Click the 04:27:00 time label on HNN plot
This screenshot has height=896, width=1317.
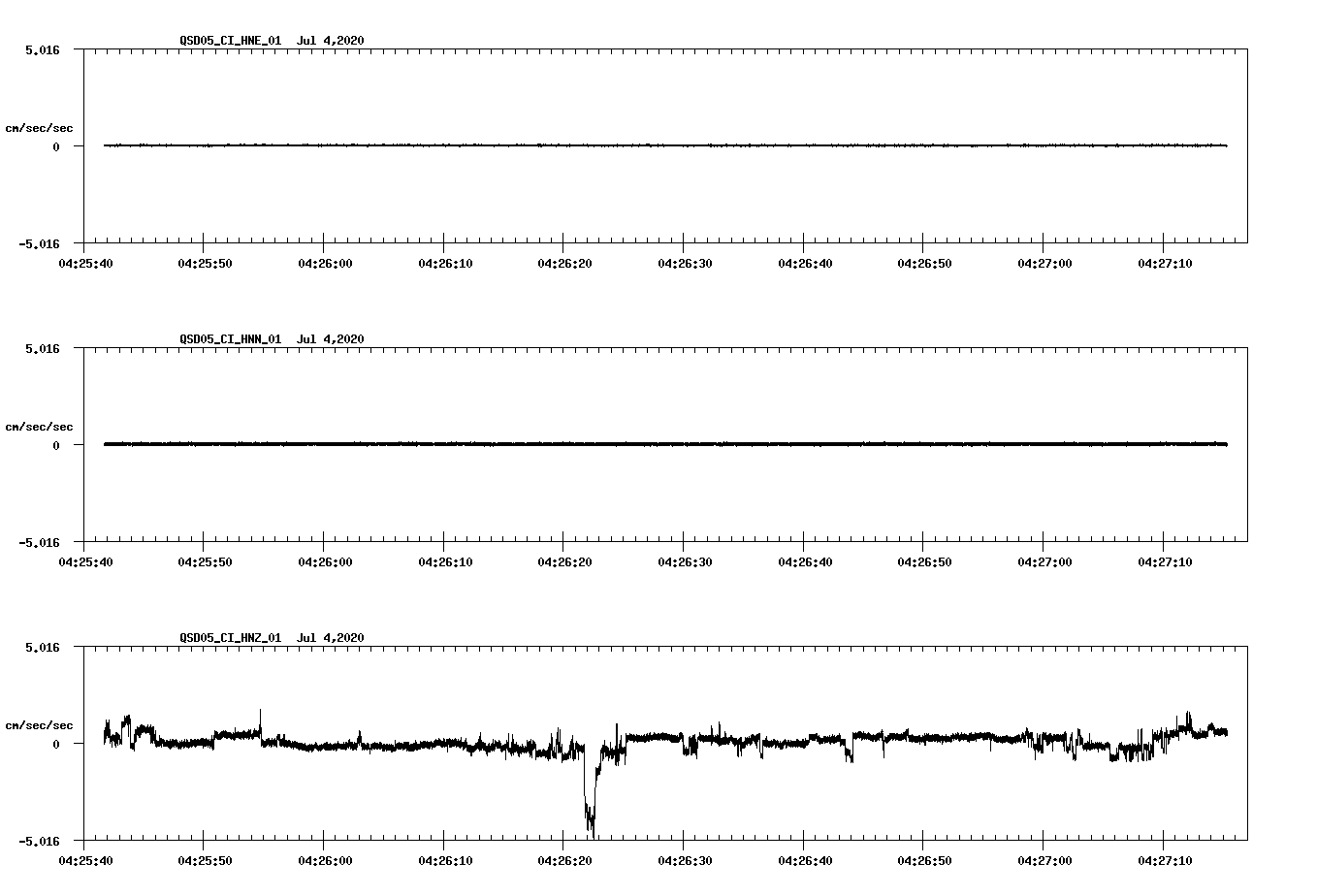pos(1044,561)
